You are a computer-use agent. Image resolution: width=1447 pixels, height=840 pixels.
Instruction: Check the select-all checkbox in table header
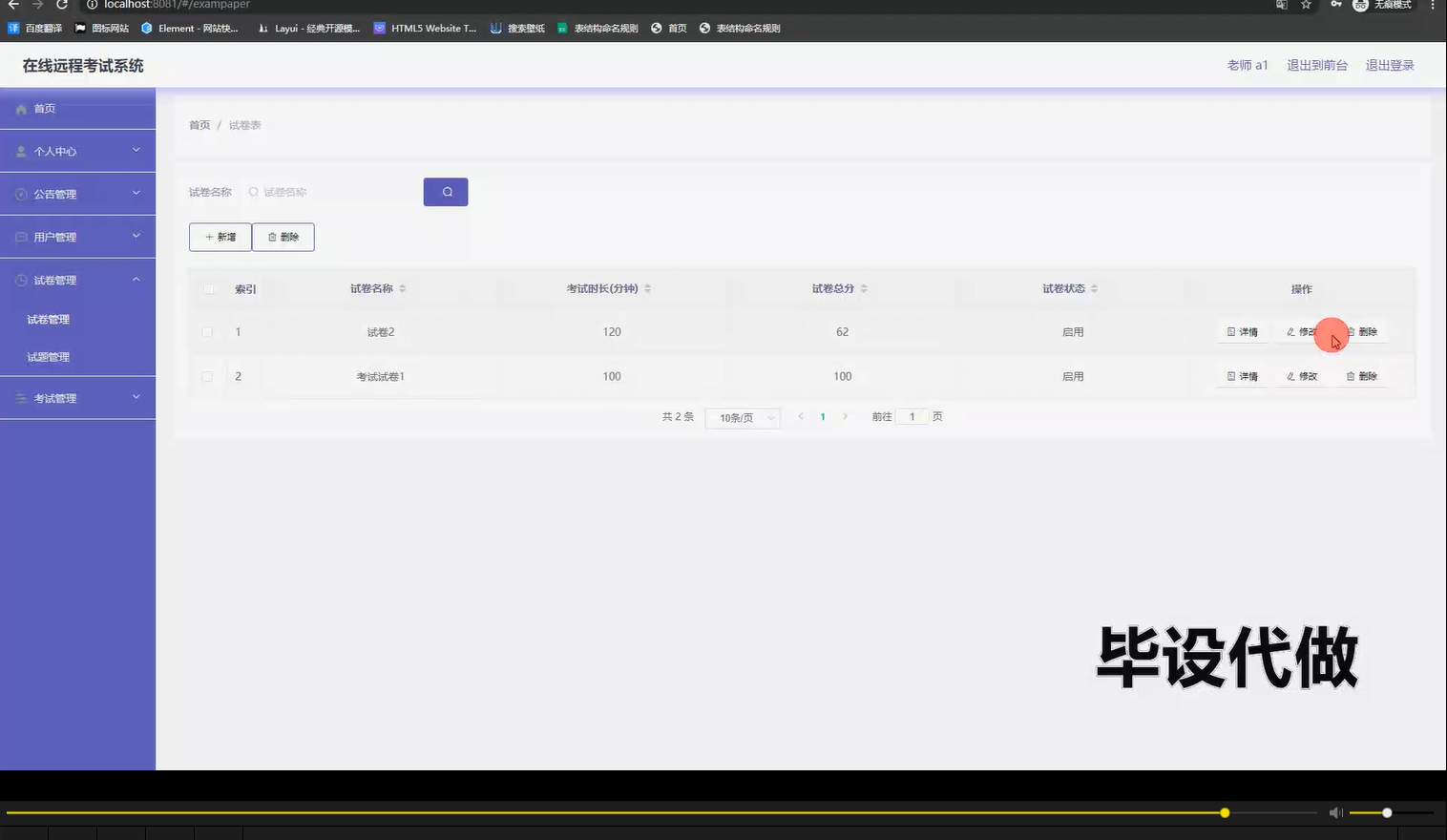(207, 287)
